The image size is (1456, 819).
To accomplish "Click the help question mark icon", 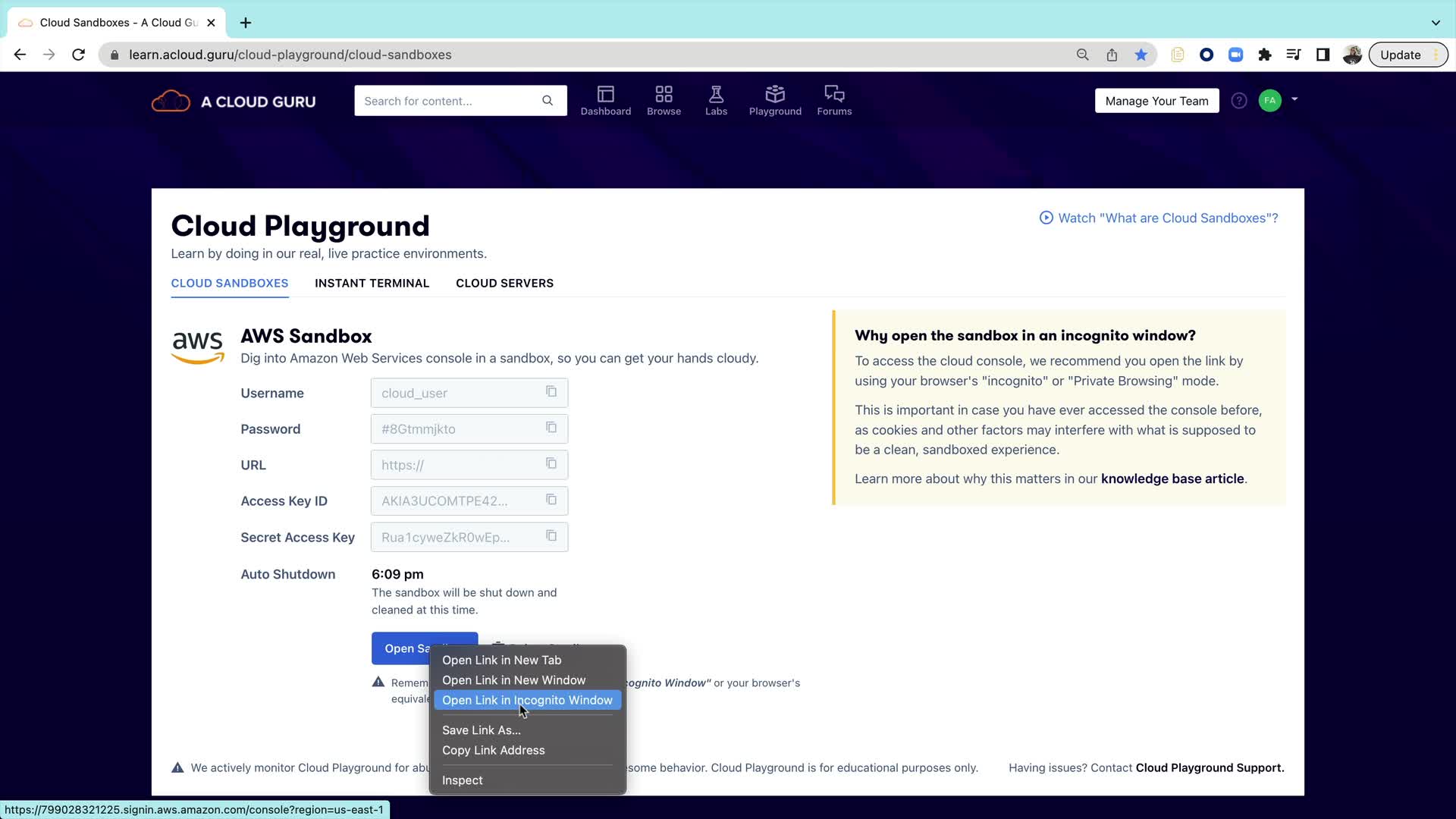I will tap(1238, 101).
